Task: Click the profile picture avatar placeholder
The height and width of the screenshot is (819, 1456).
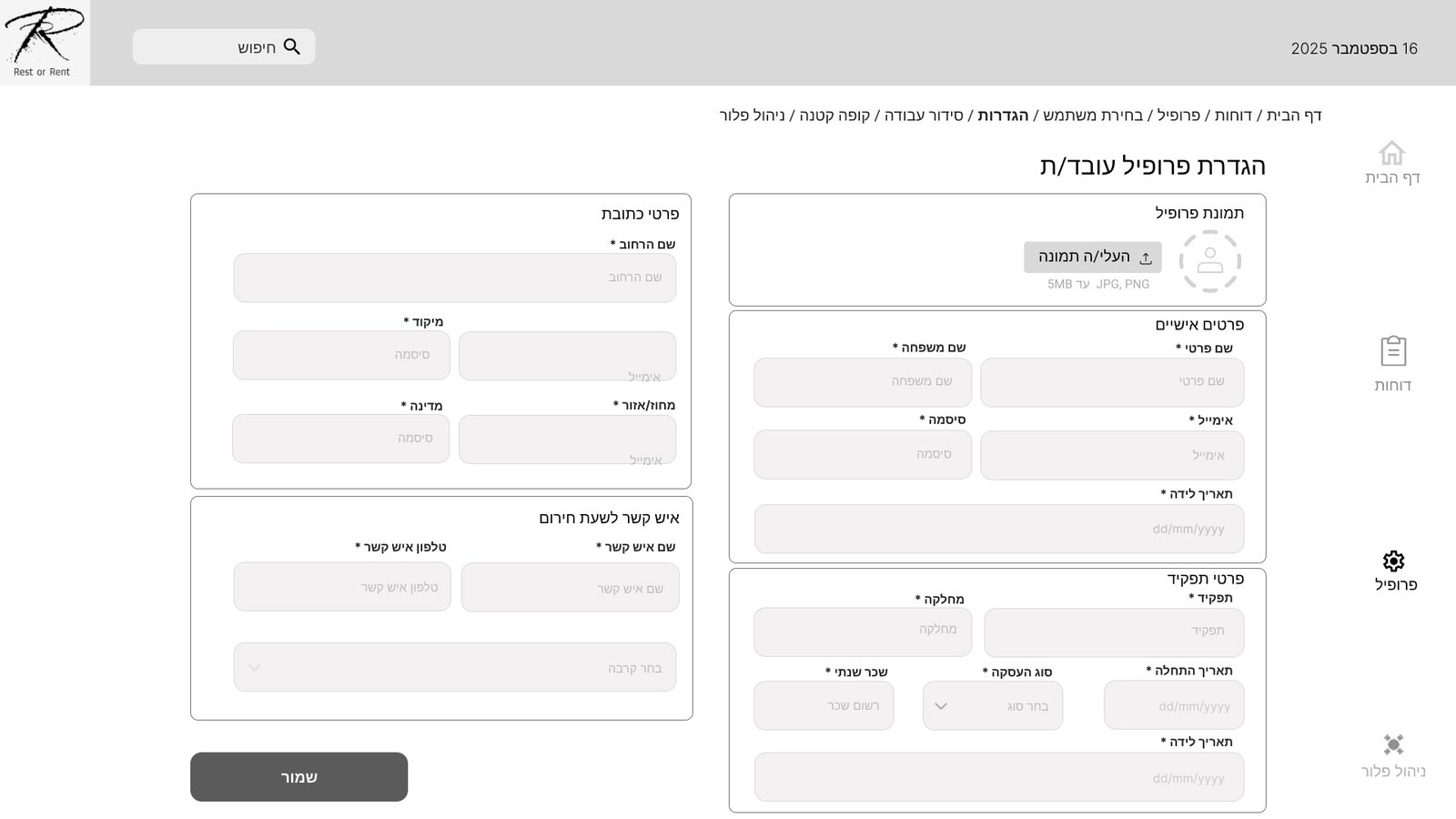Action: click(x=1209, y=262)
